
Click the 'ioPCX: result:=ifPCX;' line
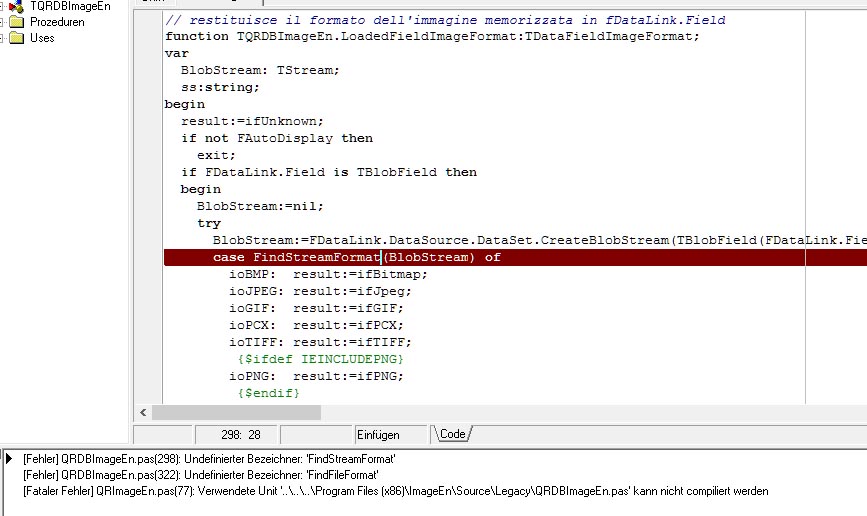click(x=316, y=325)
